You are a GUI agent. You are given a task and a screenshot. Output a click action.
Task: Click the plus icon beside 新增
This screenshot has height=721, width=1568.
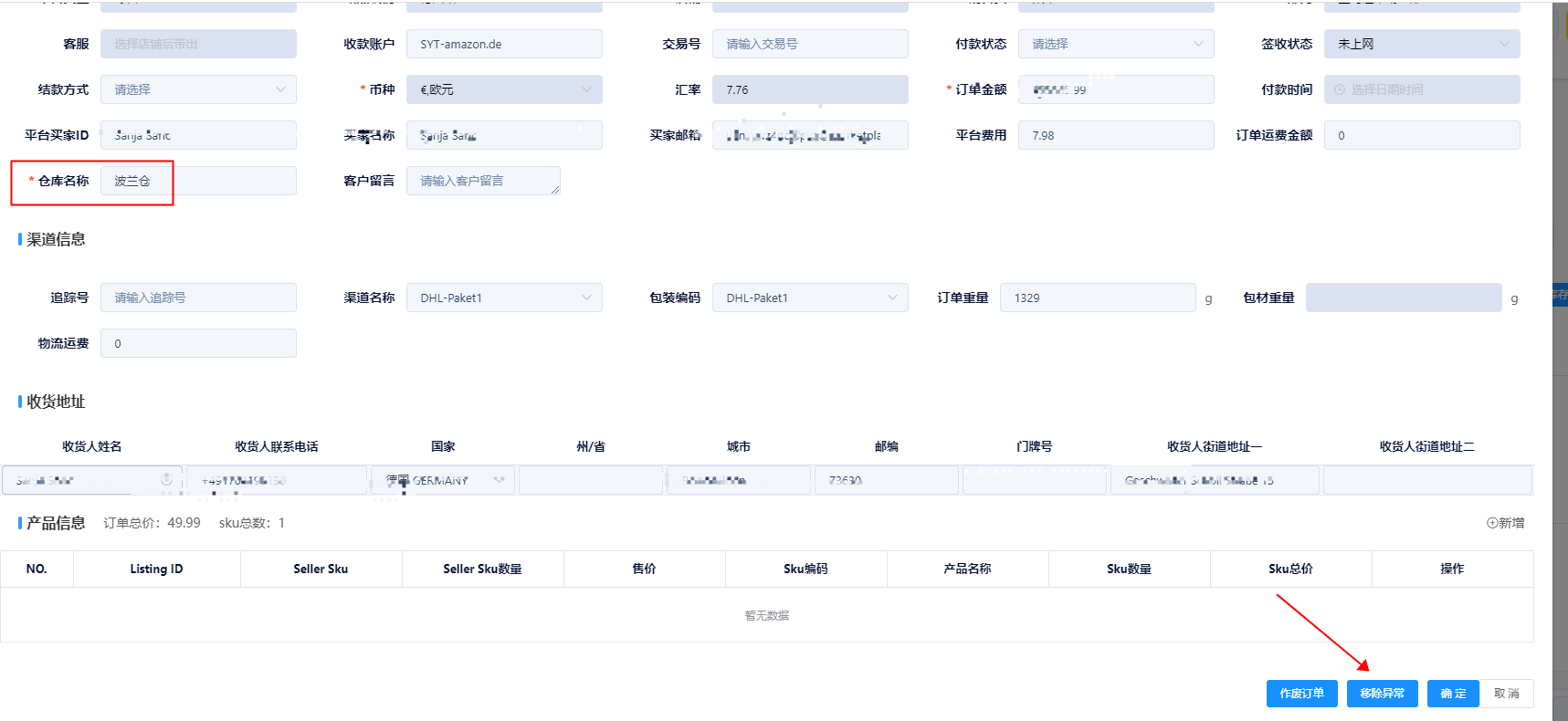[x=1491, y=523]
